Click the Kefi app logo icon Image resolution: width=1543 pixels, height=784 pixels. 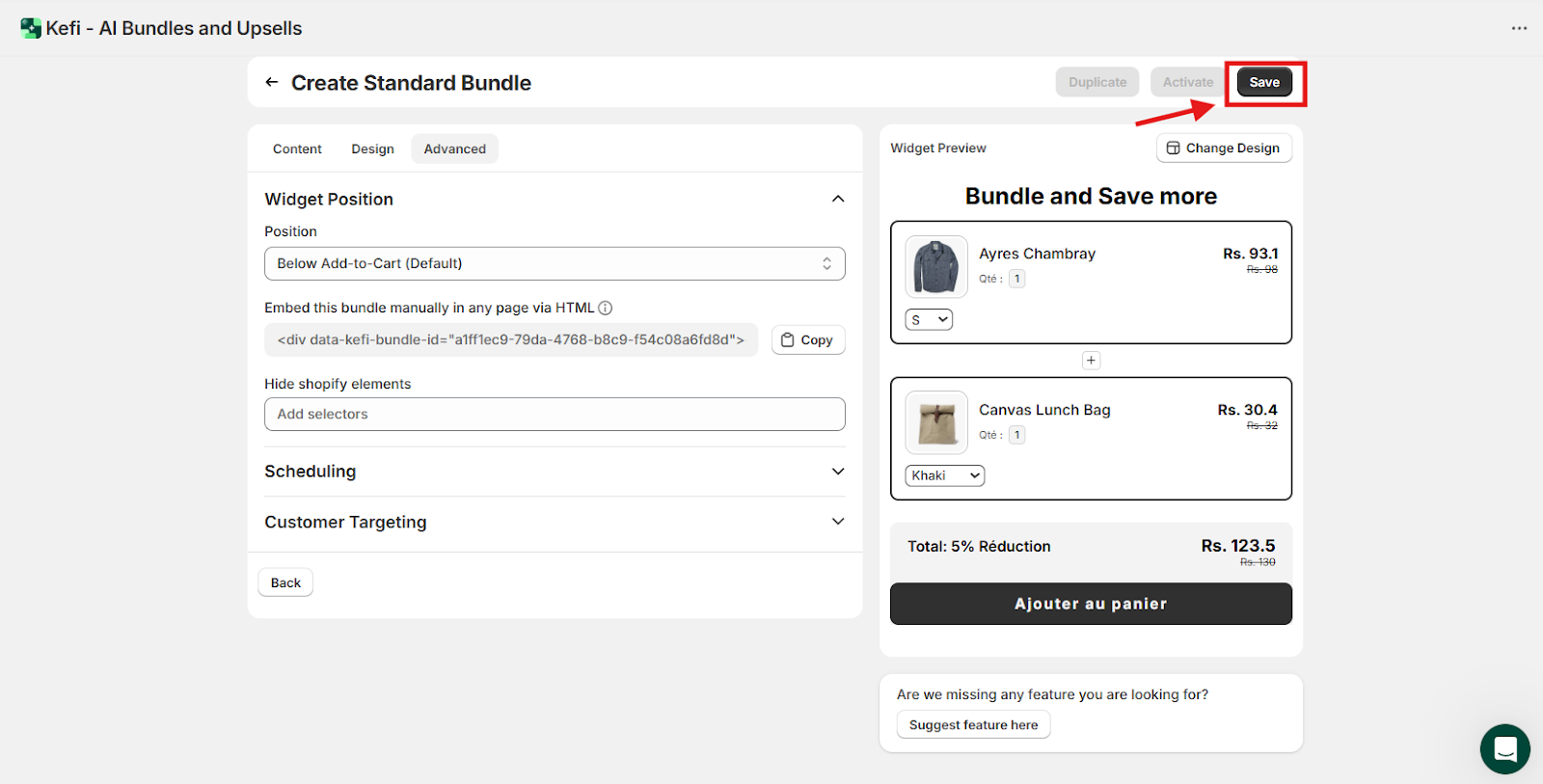pos(31,28)
